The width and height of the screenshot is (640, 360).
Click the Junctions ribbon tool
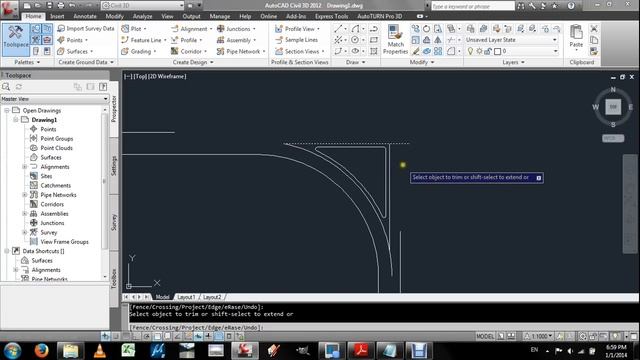(x=236, y=29)
